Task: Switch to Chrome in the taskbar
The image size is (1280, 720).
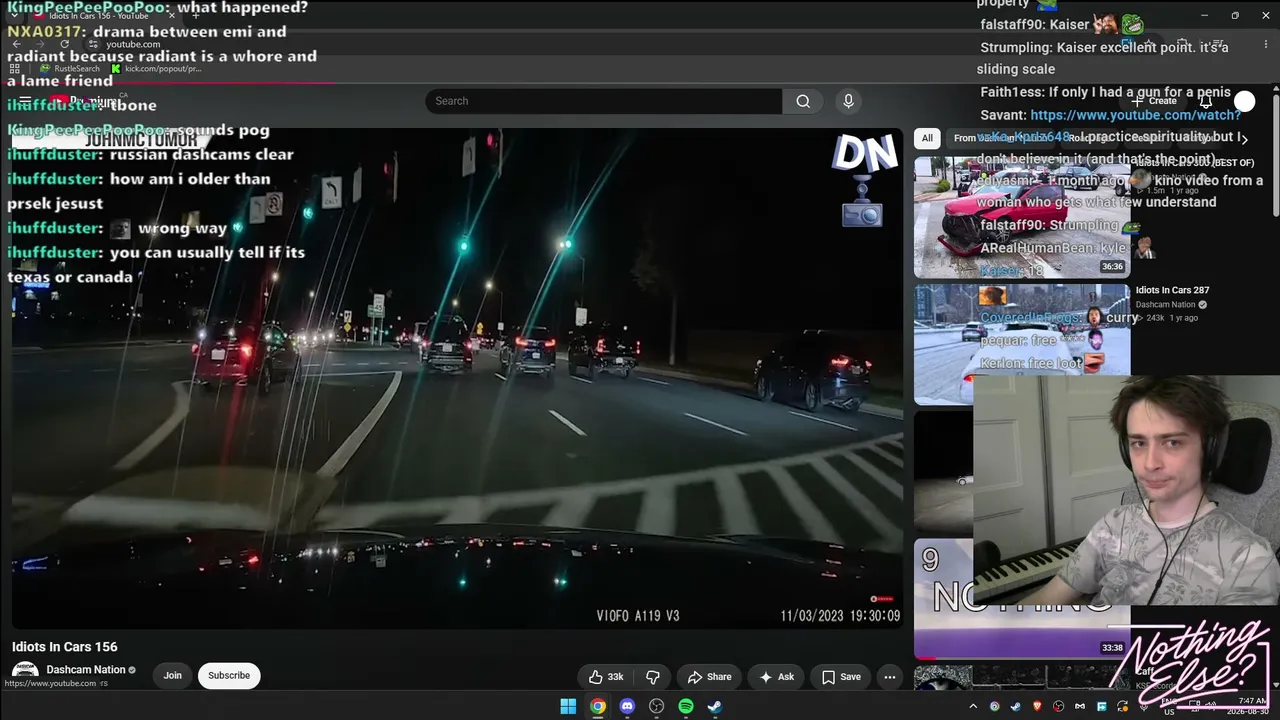Action: (597, 706)
